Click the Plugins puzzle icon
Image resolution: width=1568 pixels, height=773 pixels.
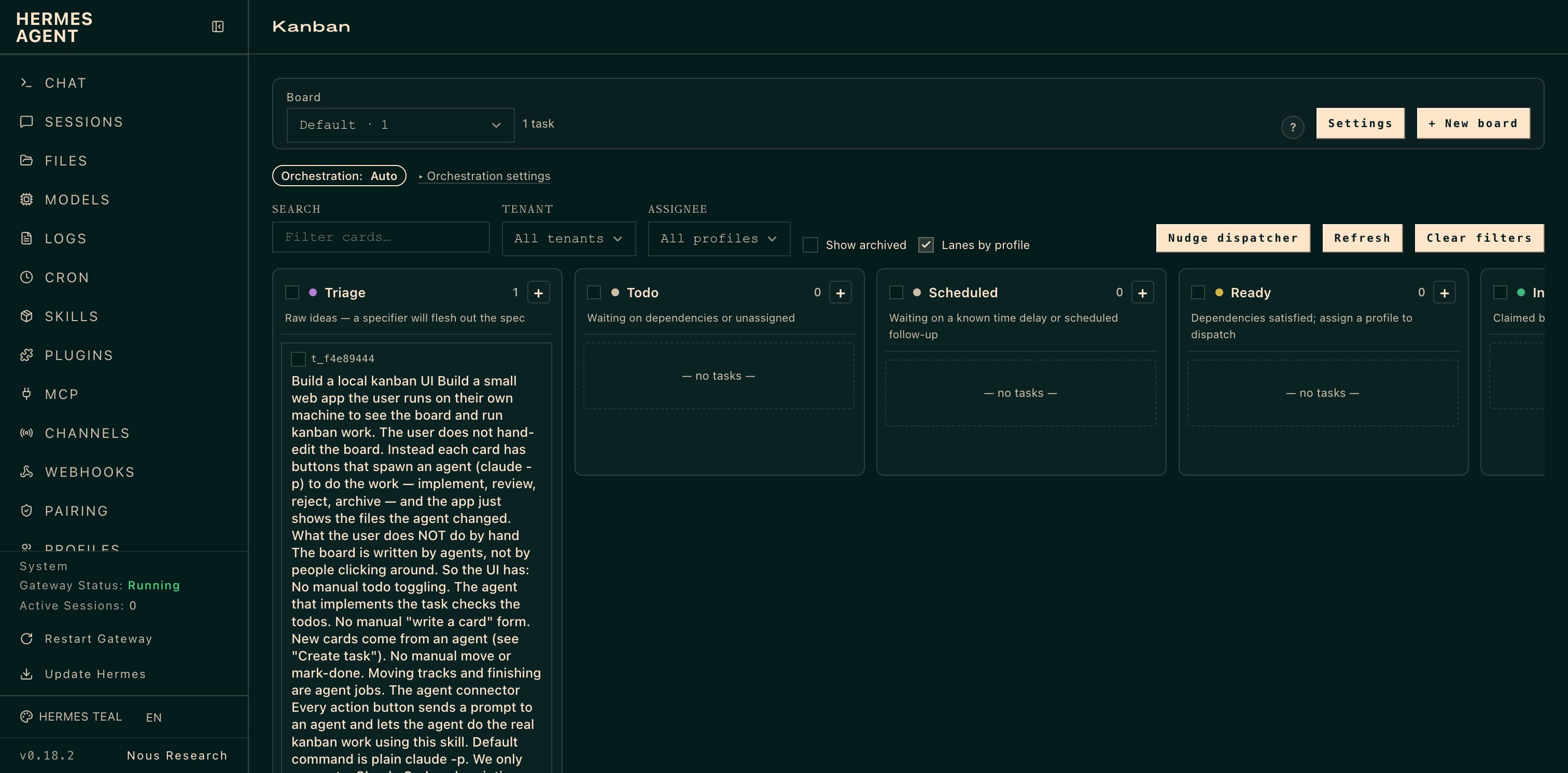point(26,356)
